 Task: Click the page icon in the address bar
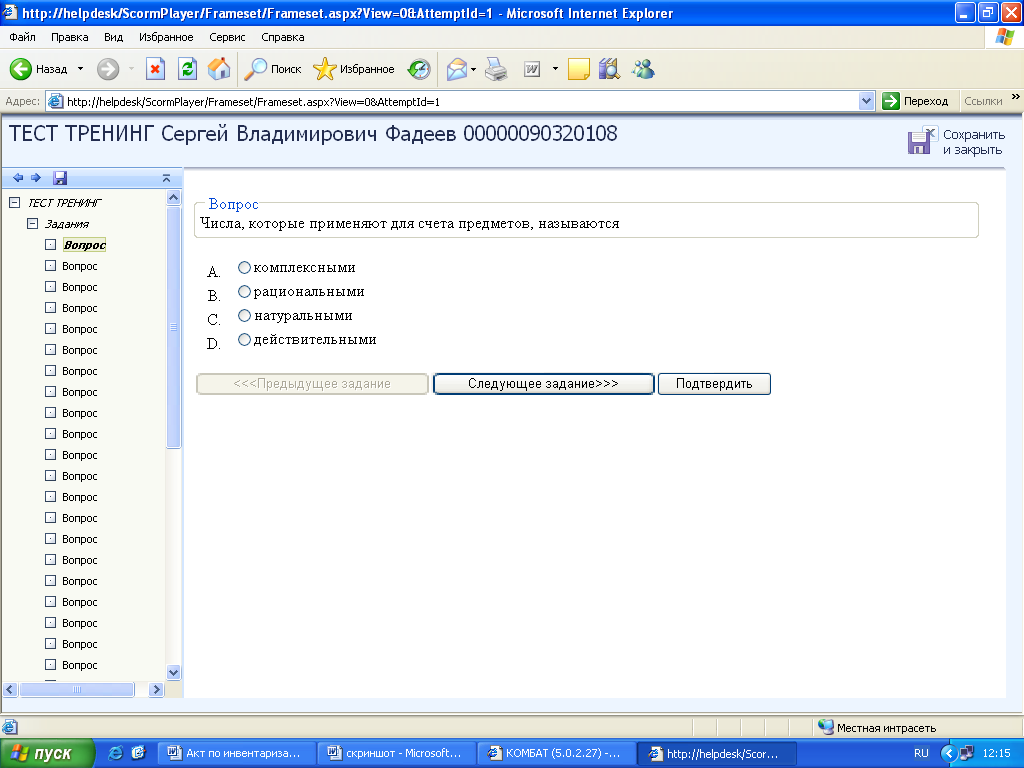coord(56,101)
